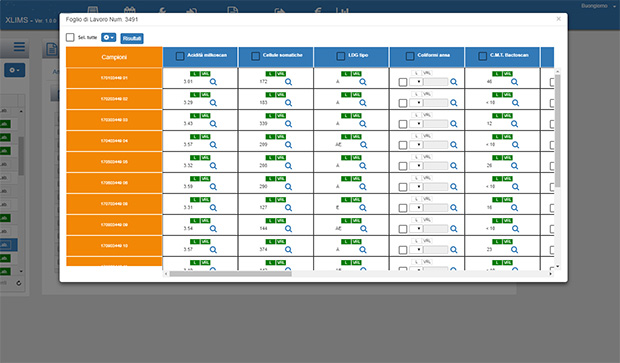Check the LDG tipo column checkbox
Viewport: 620px width, 363px height.
[340, 56]
